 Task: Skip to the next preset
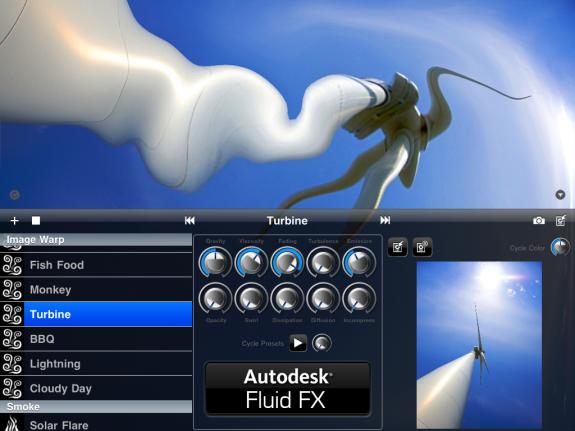tap(385, 220)
